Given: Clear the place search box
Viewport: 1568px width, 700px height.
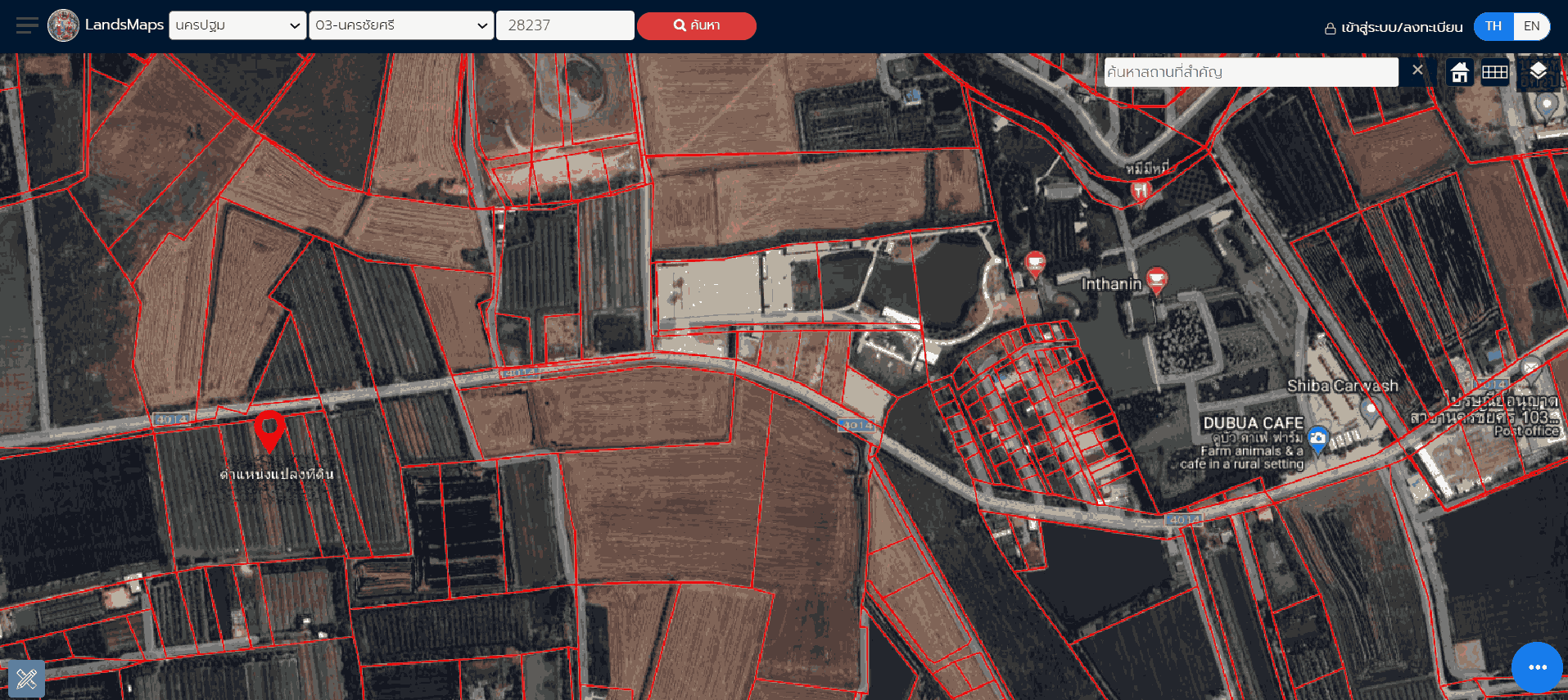Looking at the screenshot, I should 1417,70.
